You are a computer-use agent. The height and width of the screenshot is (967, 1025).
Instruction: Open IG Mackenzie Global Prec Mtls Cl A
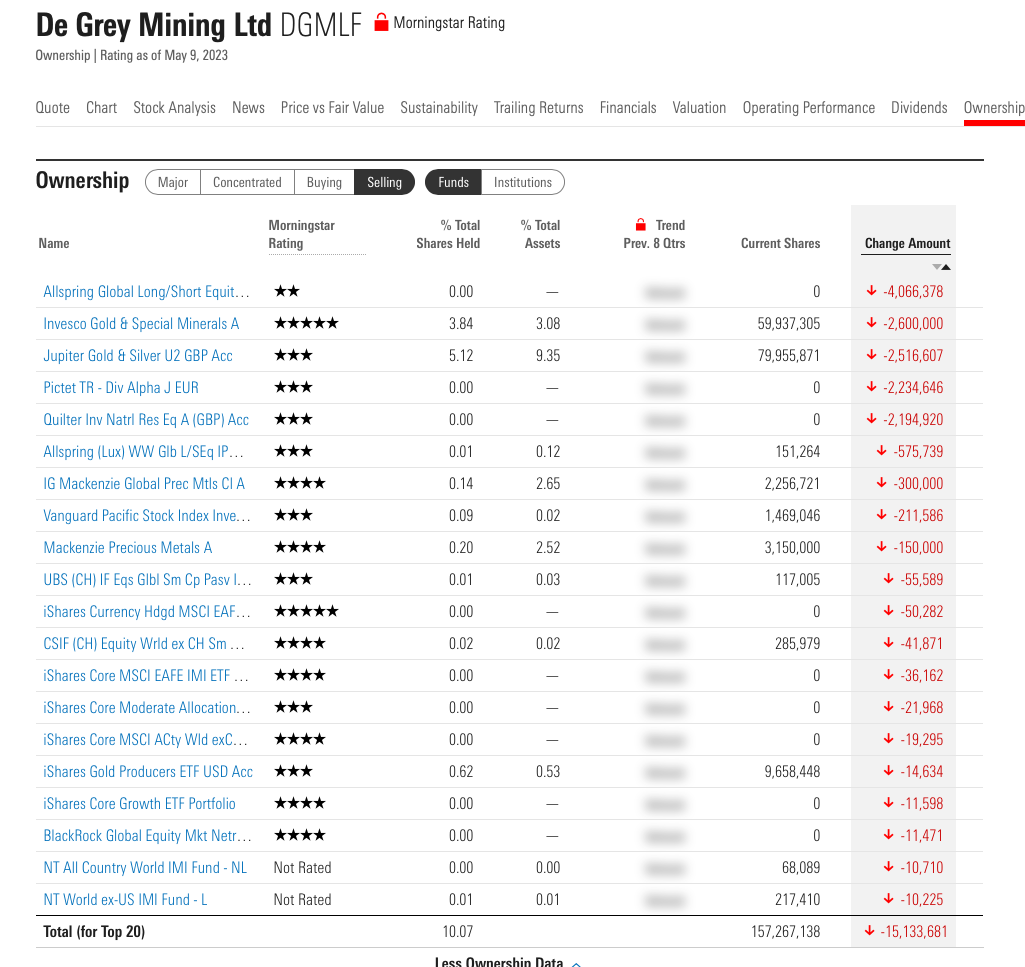[x=144, y=484]
